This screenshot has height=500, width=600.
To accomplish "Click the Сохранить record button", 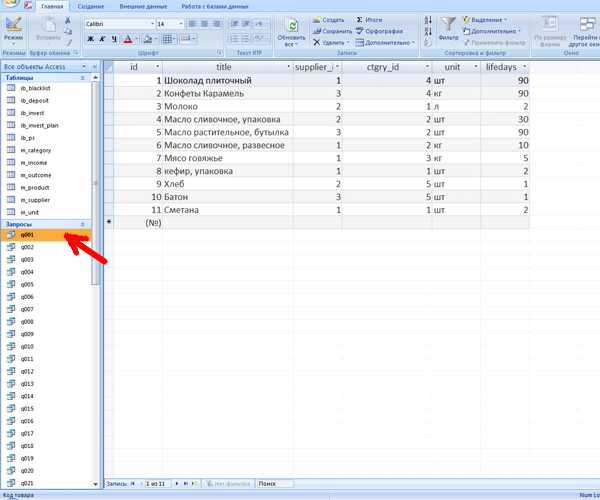I will pos(331,31).
